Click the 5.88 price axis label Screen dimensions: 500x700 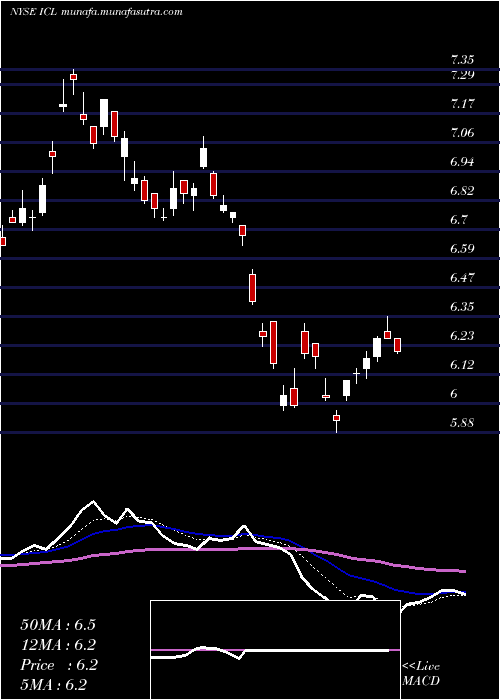(x=462, y=423)
